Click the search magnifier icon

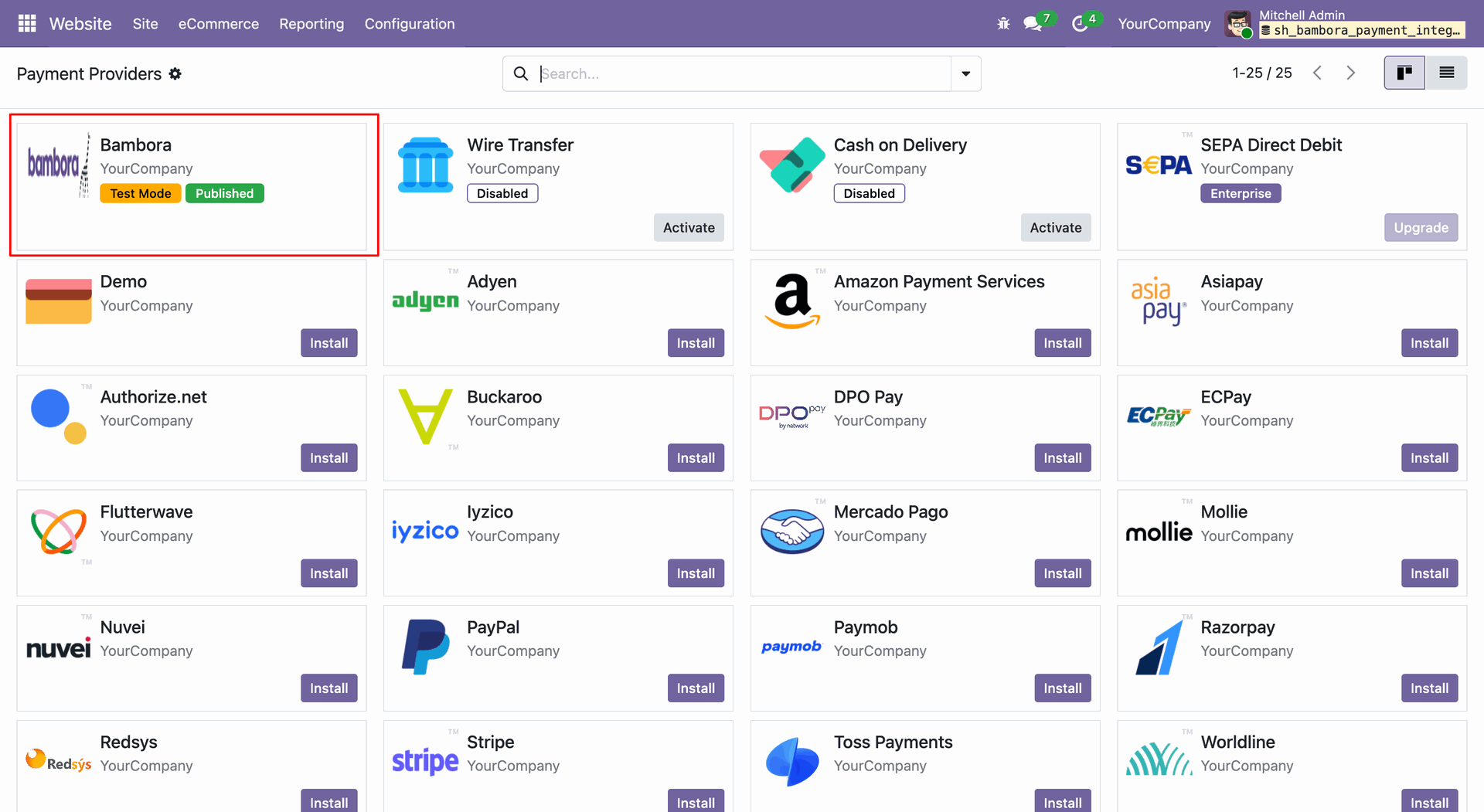pyautogui.click(x=521, y=73)
